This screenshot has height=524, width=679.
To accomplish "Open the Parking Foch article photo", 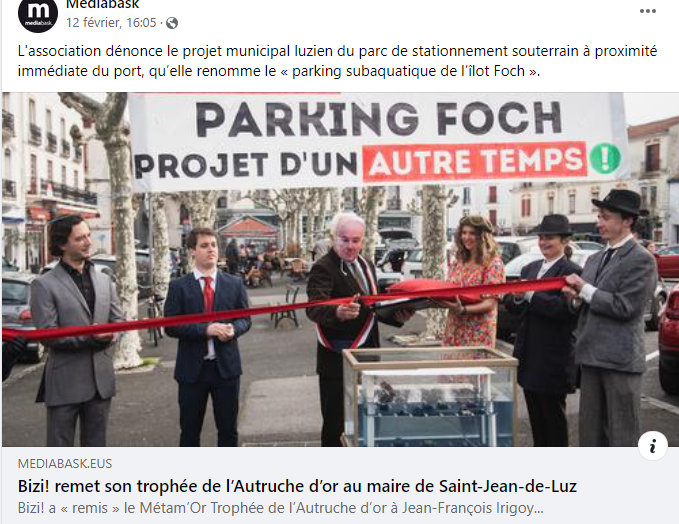I will (x=340, y=269).
